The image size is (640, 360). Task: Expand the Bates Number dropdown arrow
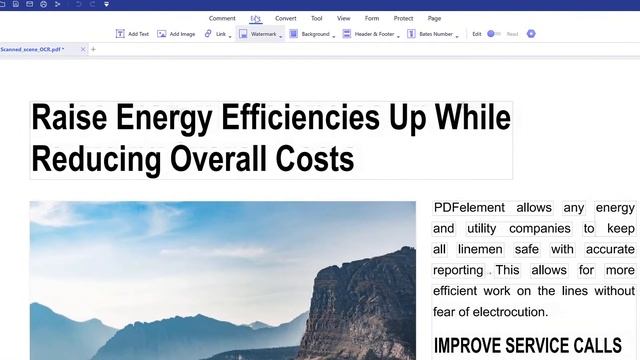point(457,37)
